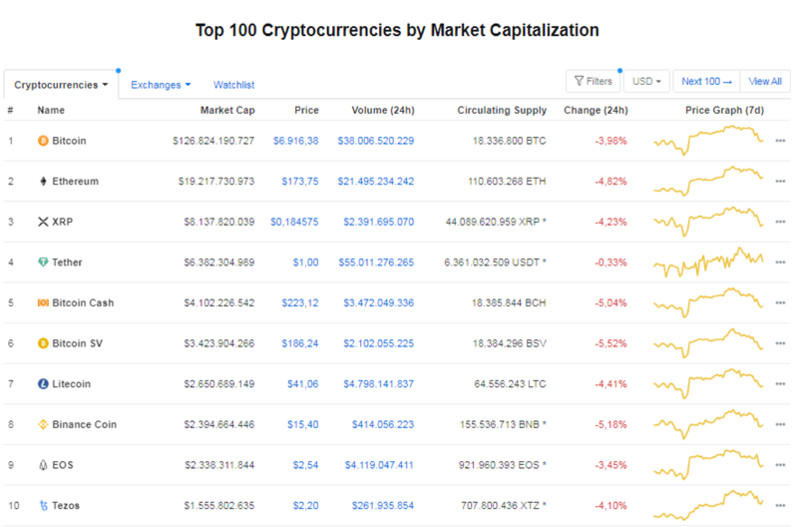This screenshot has height=527, width=798.
Task: Sort by Market Cap column header
Action: point(227,110)
